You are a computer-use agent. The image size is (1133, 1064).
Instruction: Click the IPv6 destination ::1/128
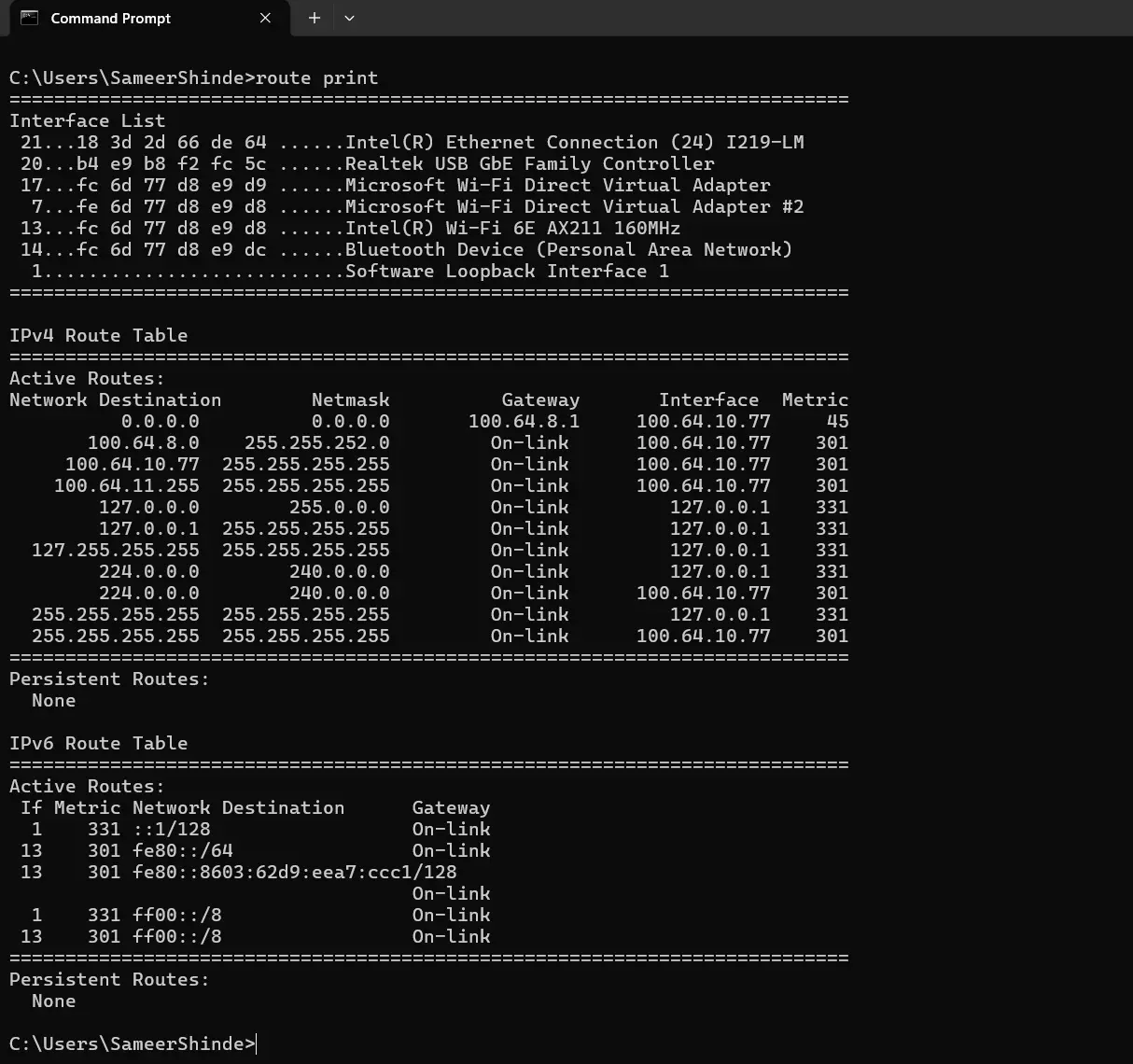pyautogui.click(x=172, y=829)
